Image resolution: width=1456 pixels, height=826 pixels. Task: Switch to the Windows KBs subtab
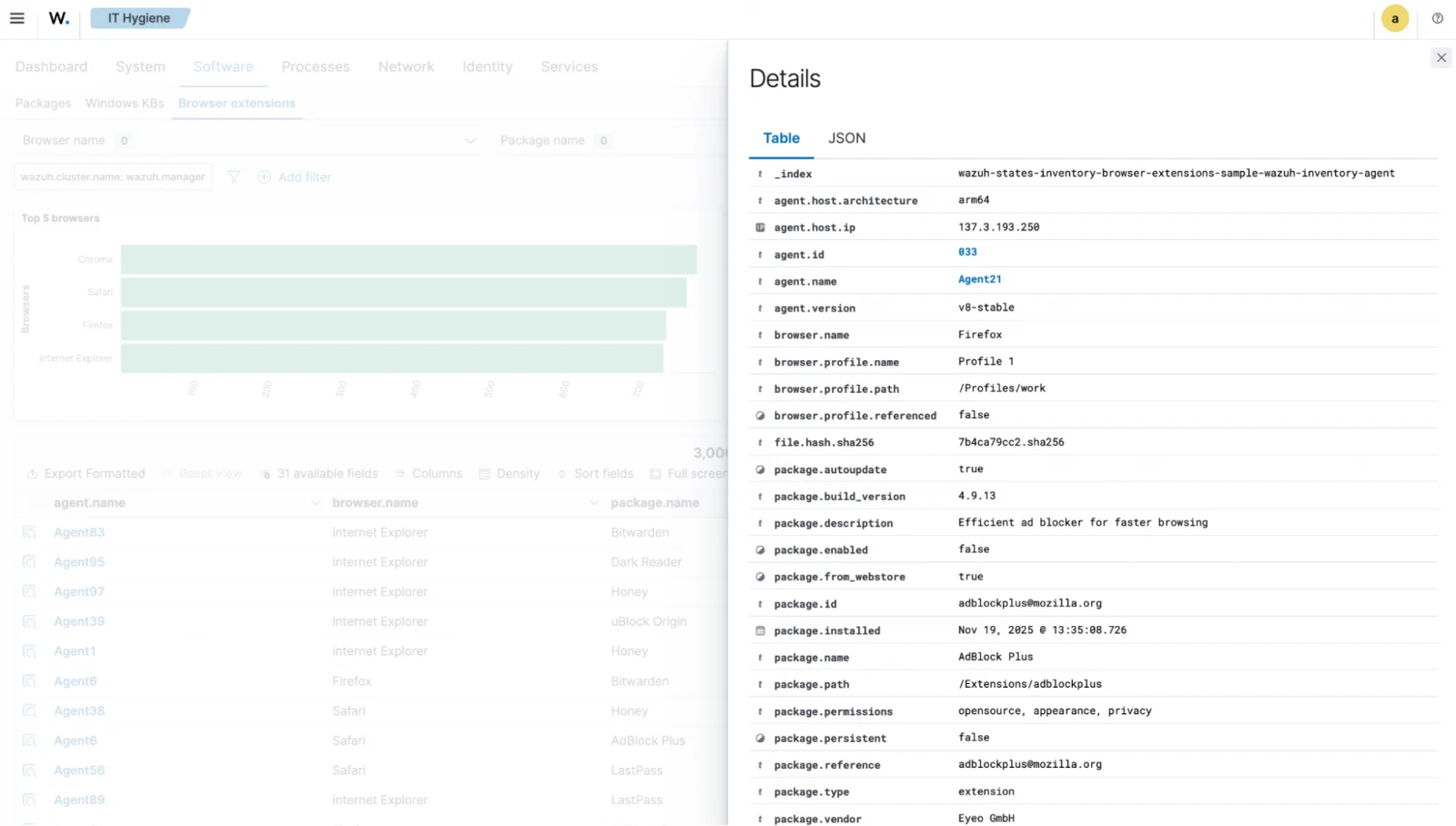[124, 103]
